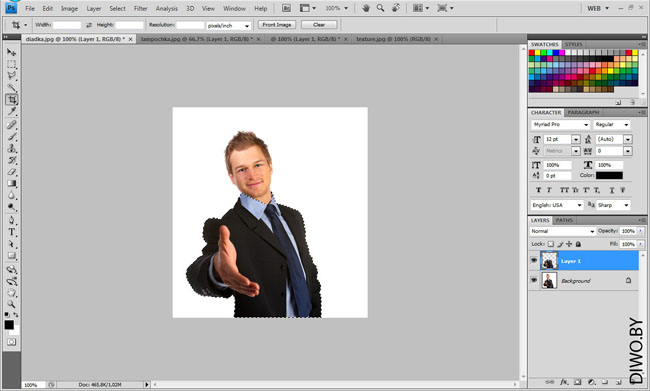Click the foreground color square
650x391 pixels.
(x=9, y=325)
